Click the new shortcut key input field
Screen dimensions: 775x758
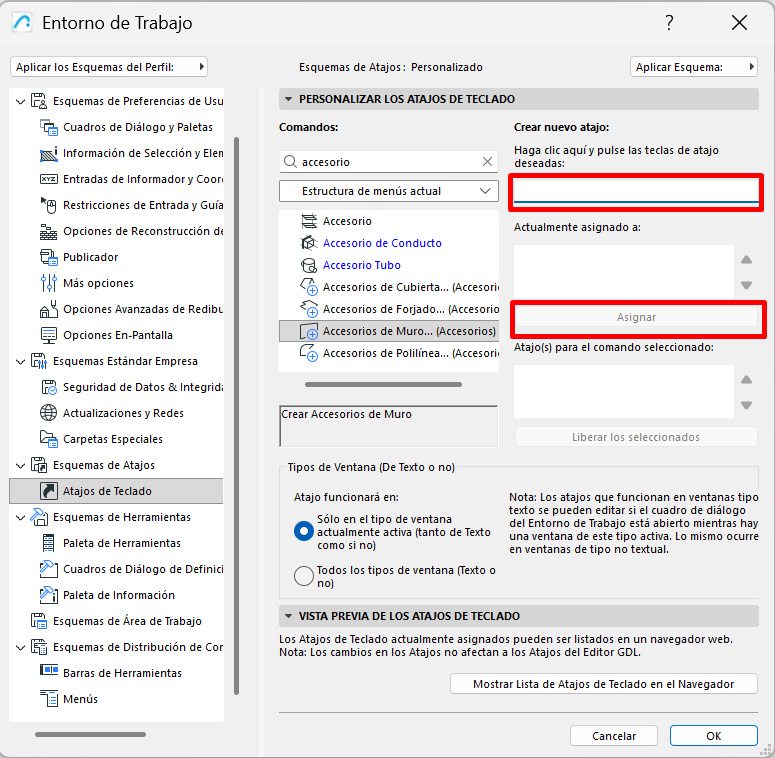coord(635,190)
